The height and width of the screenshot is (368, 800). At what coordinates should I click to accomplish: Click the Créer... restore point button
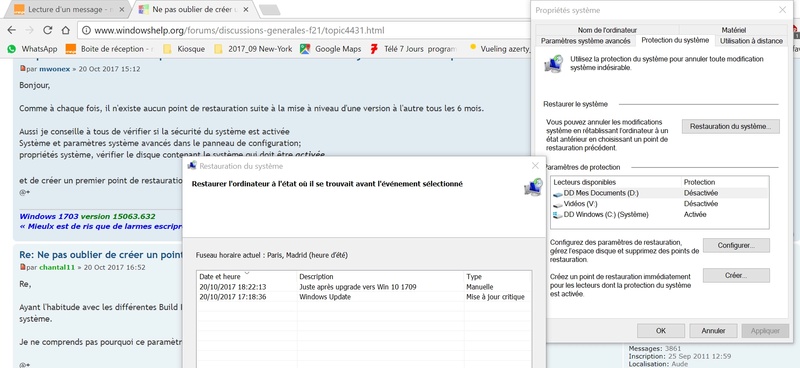tap(736, 275)
